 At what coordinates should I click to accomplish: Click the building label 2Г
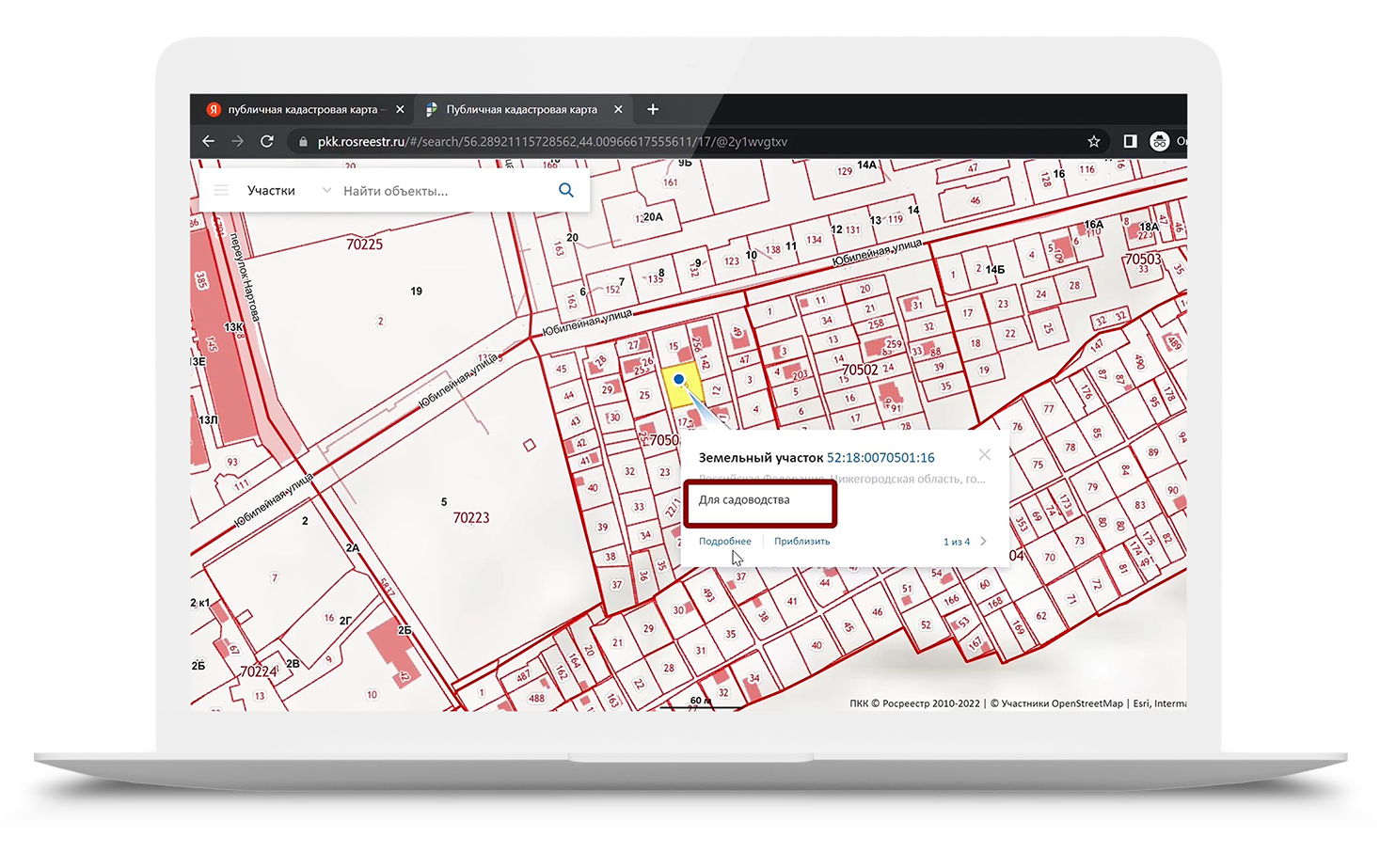pyautogui.click(x=345, y=621)
